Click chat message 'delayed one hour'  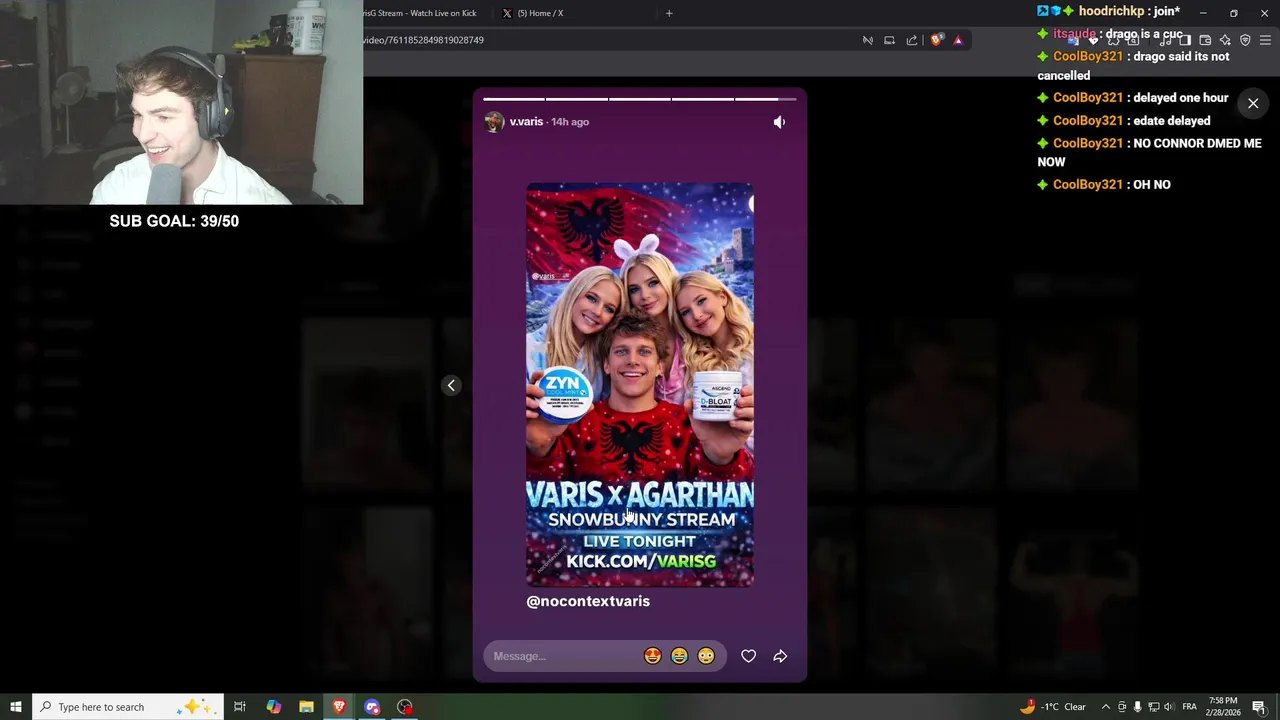click(x=1180, y=98)
